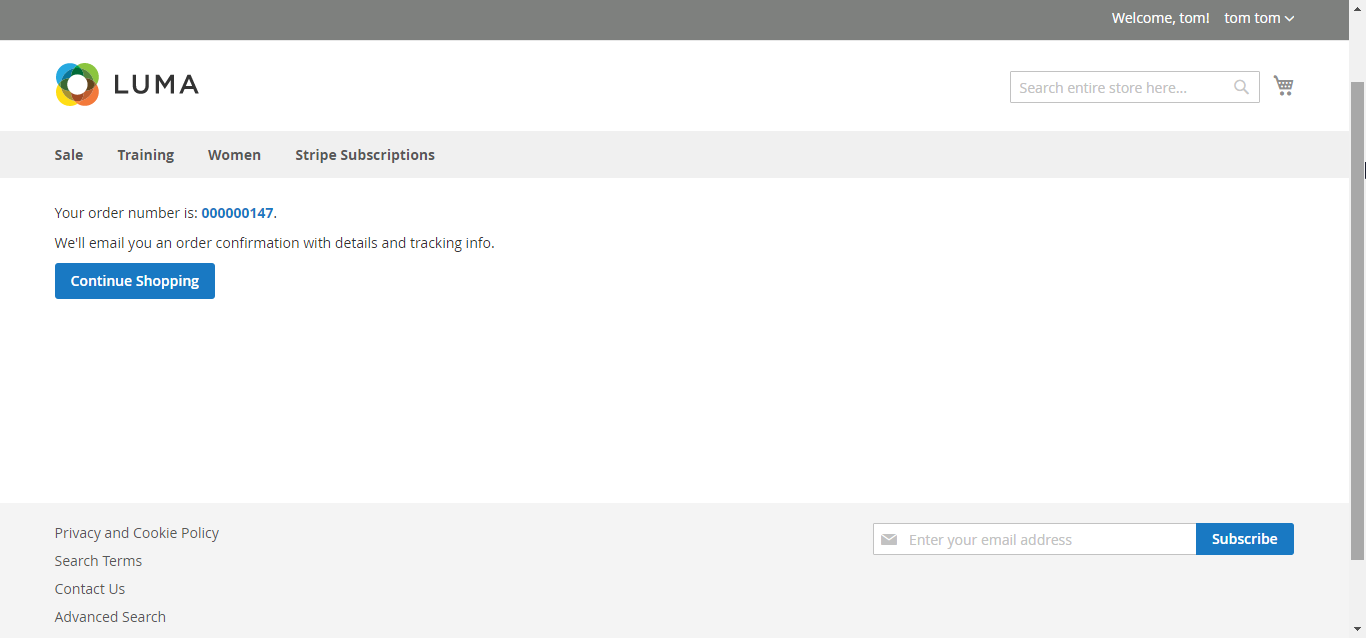Click the Luma logo icon
The image size is (1366, 638).
tap(77, 85)
